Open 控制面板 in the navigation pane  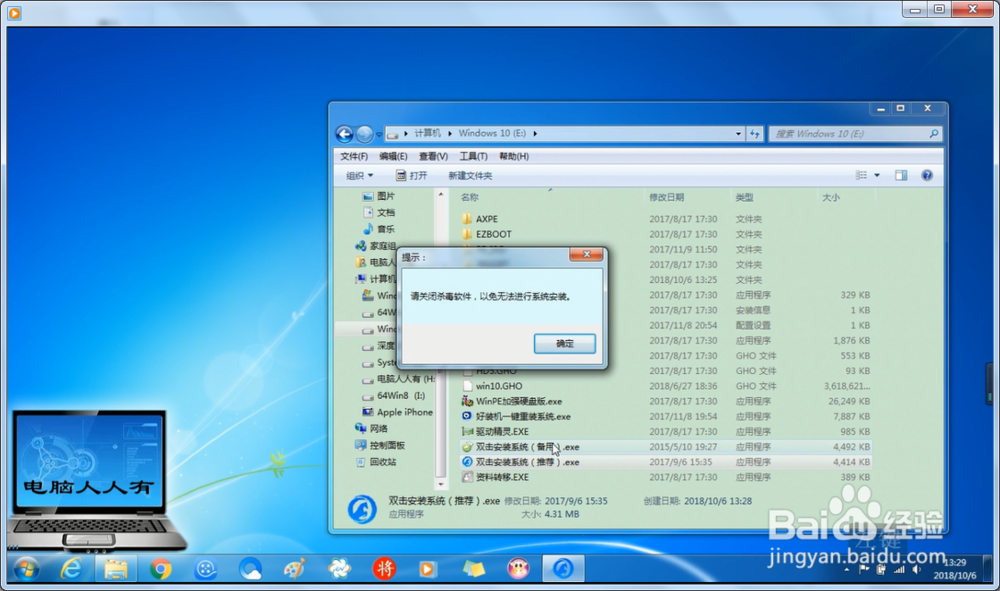coord(386,445)
